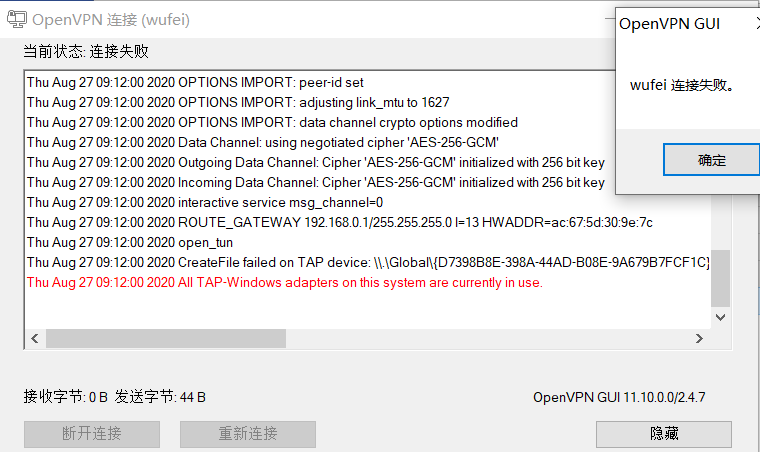
Task: Click the 隐藏 button to hide window
Action: pyautogui.click(x=664, y=434)
